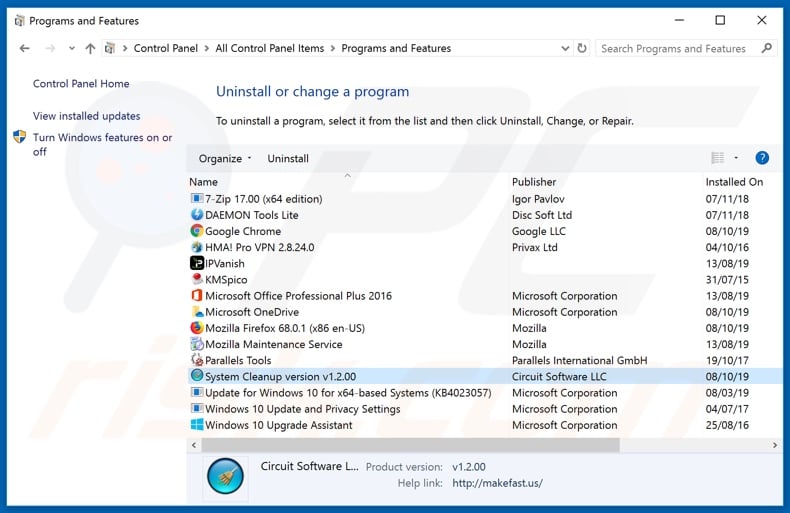Click the System Cleanup list icon
The height and width of the screenshot is (513, 790).
click(x=196, y=376)
